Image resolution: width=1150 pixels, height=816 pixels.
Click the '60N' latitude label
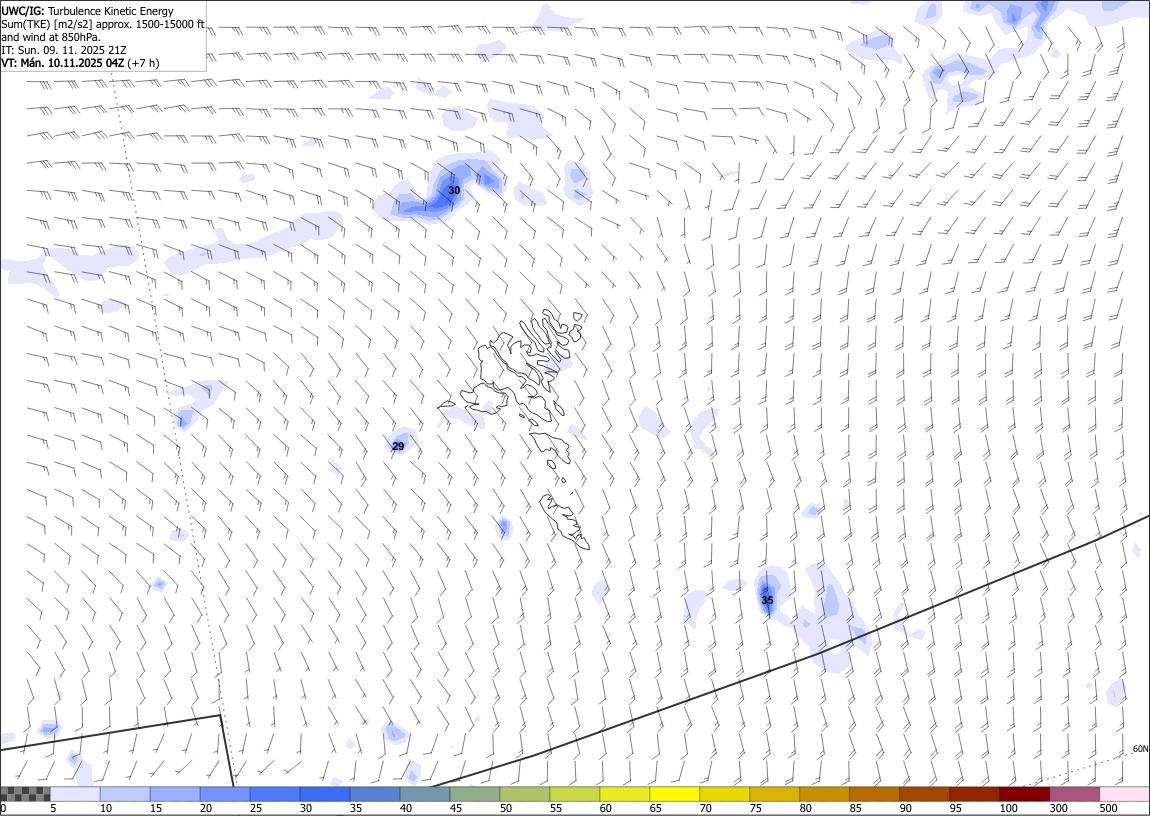pos(1140,749)
